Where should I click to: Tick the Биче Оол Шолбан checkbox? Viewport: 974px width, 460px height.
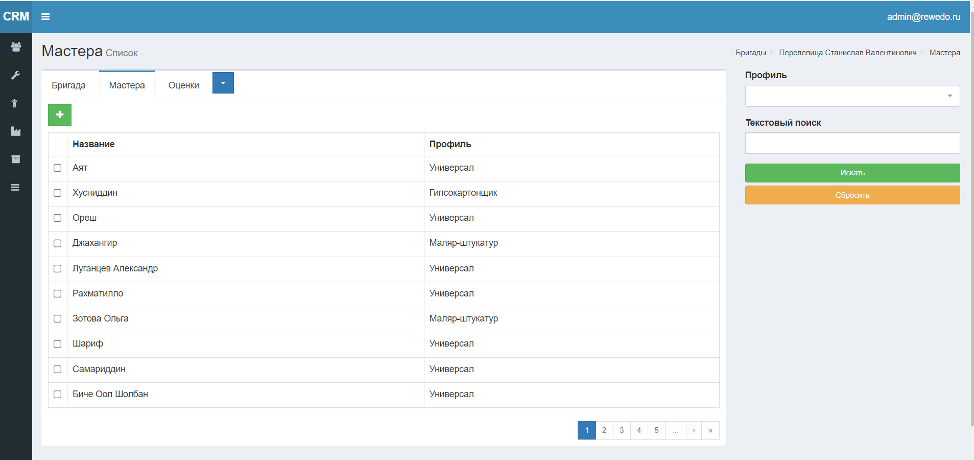tap(57, 394)
